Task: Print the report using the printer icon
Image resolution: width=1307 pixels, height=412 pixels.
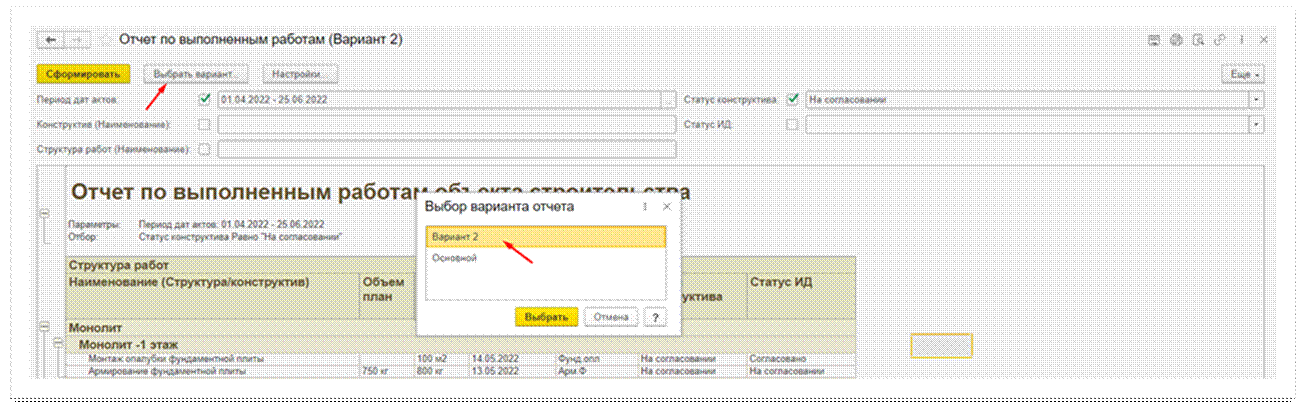Action: pyautogui.click(x=1176, y=41)
